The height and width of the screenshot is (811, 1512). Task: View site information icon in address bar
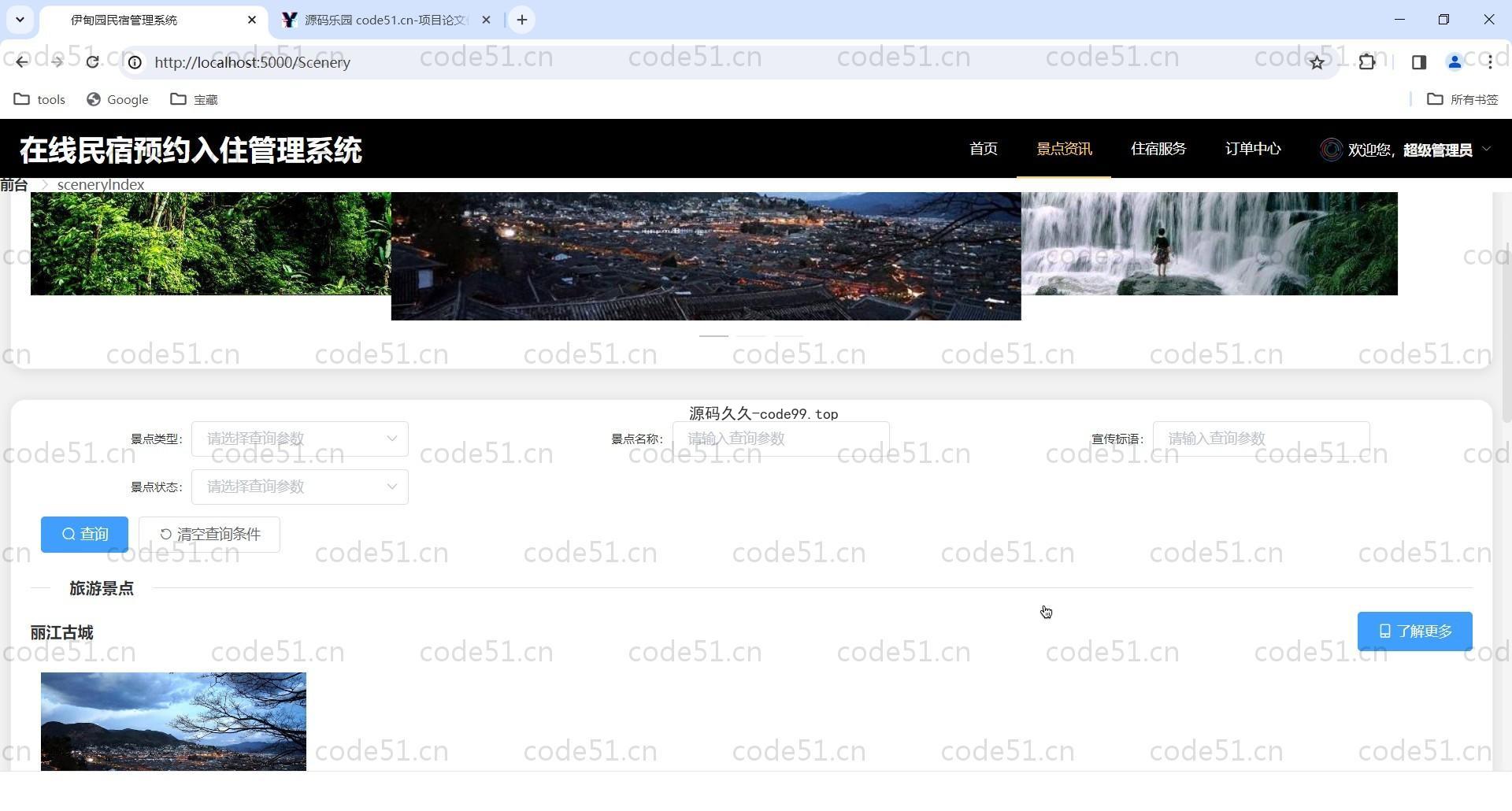(x=135, y=62)
